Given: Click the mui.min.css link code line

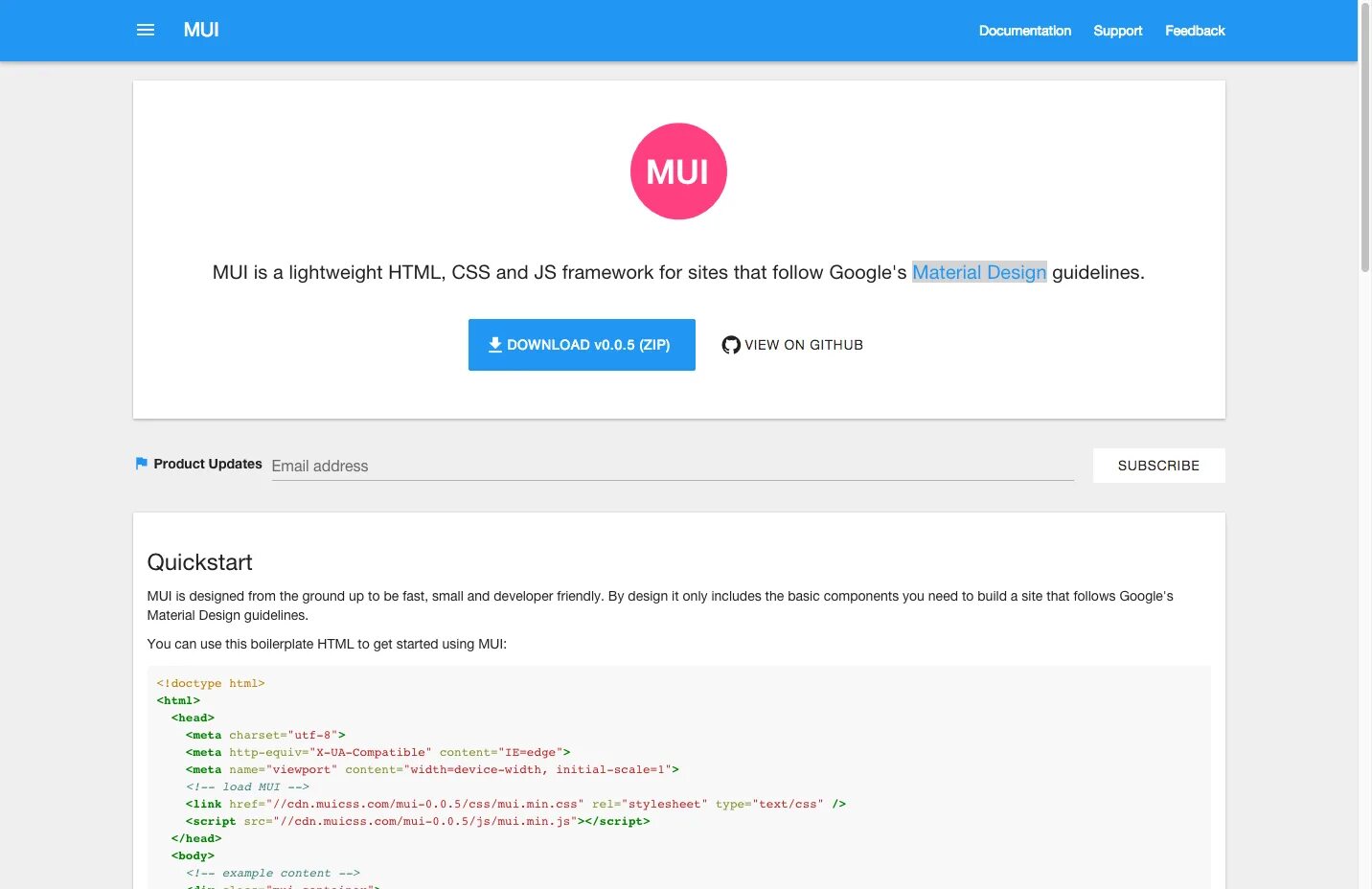Looking at the screenshot, I should (515, 804).
